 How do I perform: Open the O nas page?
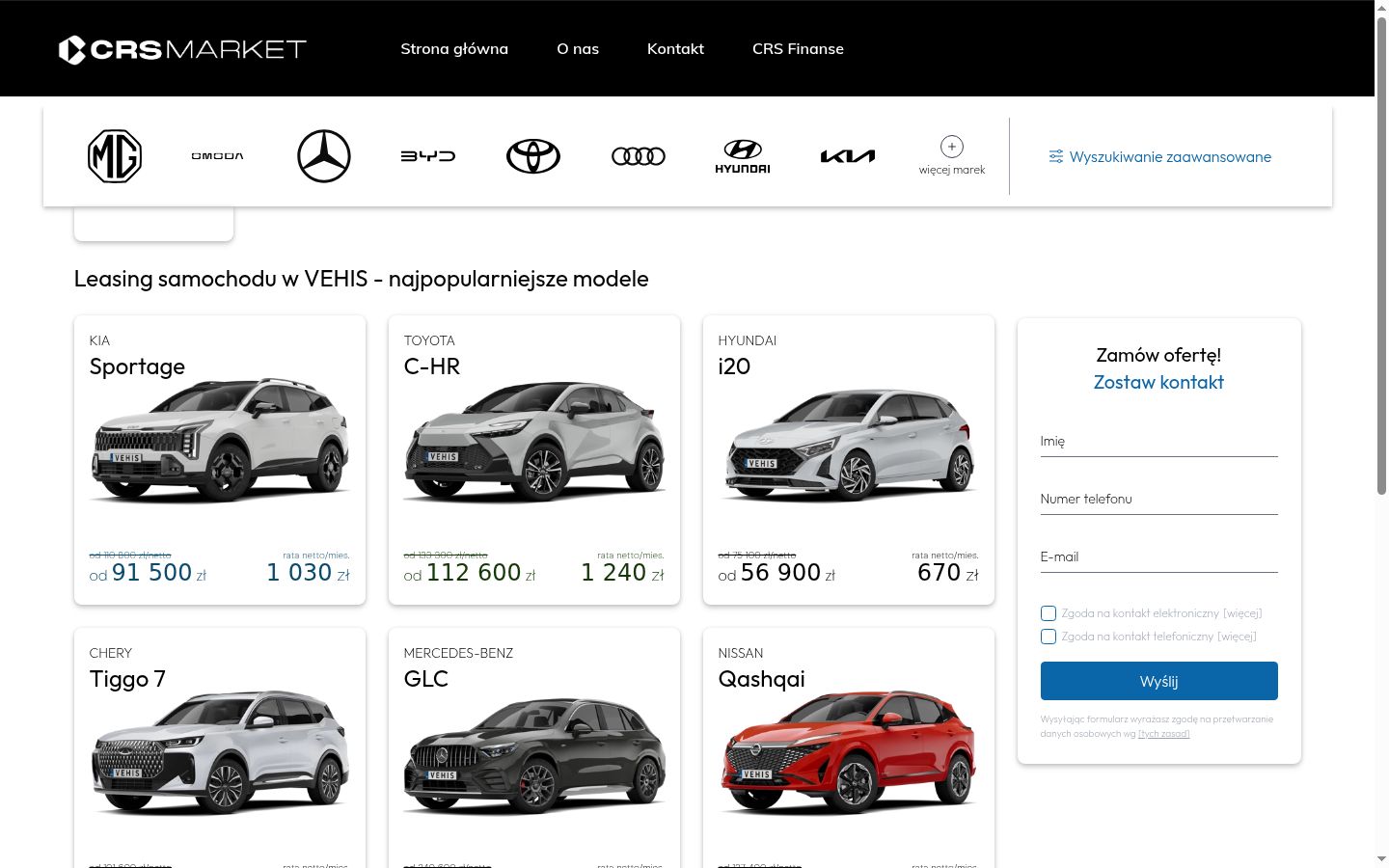click(578, 48)
